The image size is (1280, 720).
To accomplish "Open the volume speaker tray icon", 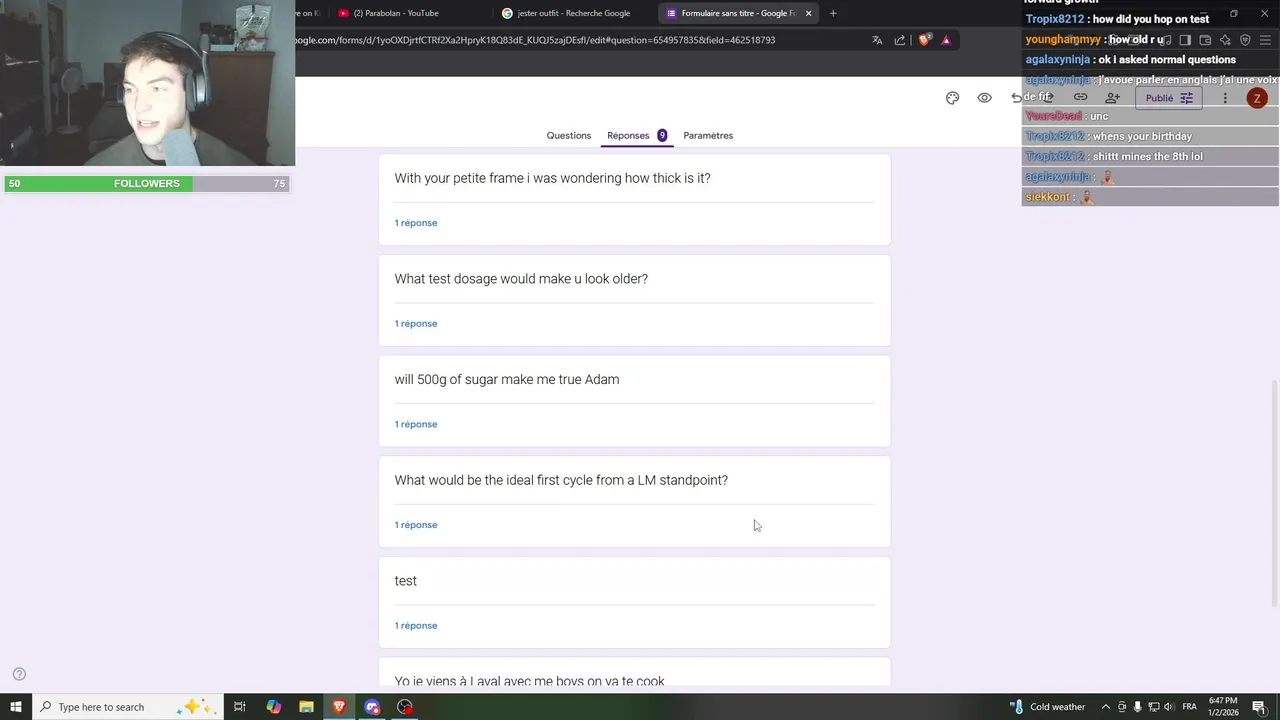I will [1169, 707].
